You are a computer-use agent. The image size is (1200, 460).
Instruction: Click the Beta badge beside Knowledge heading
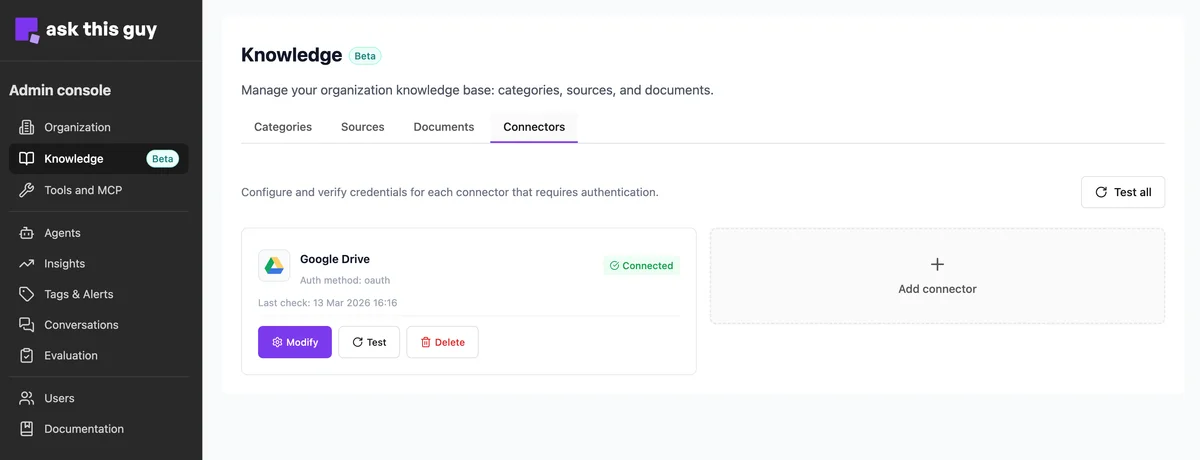pos(365,56)
